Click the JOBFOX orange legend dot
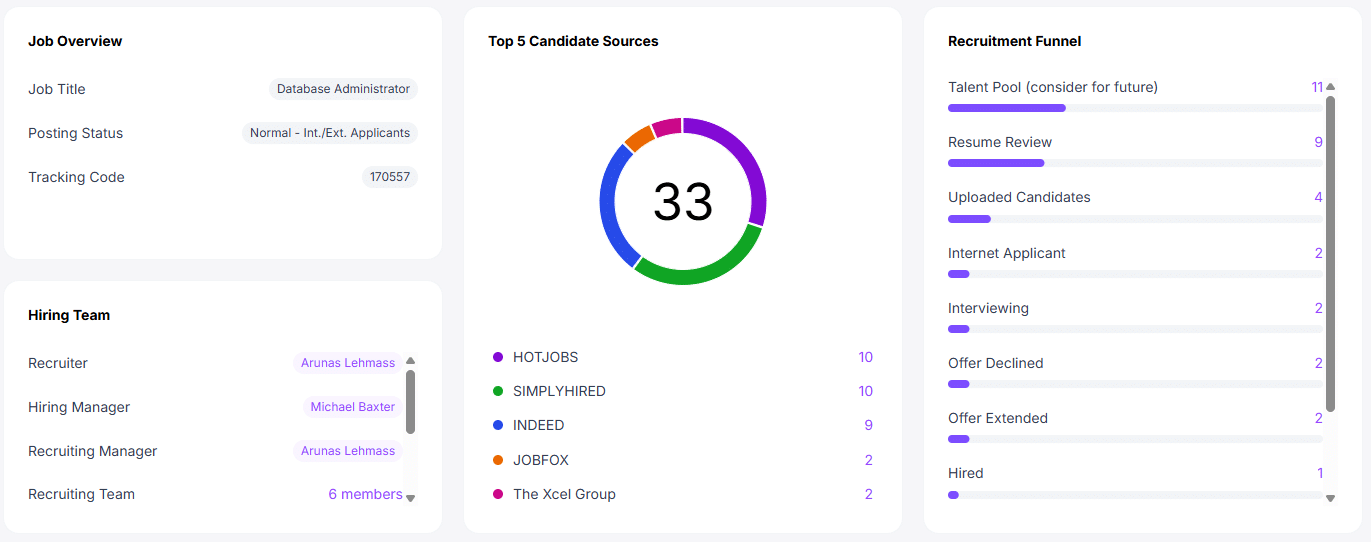This screenshot has width=1371, height=542. click(498, 460)
